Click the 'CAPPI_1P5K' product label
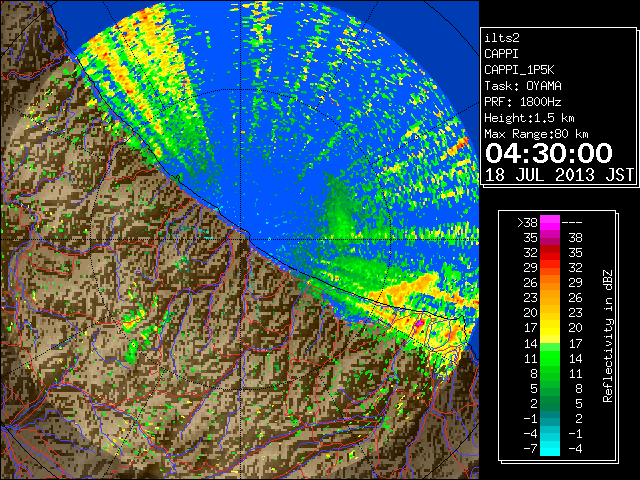640x480 pixels. (x=519, y=70)
